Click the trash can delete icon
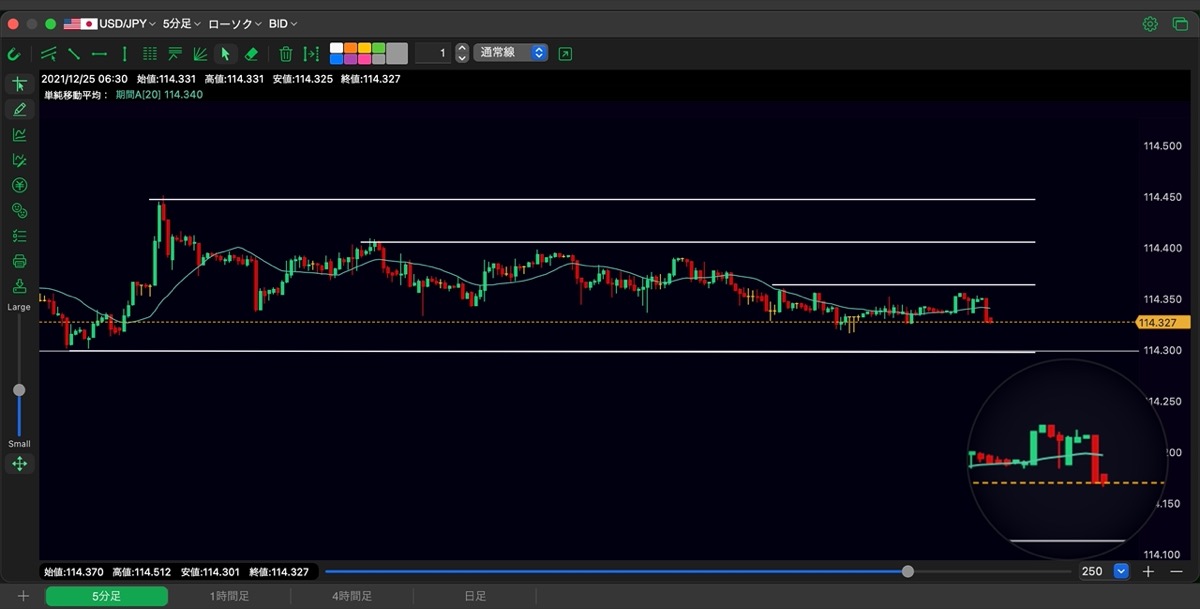 (x=286, y=54)
